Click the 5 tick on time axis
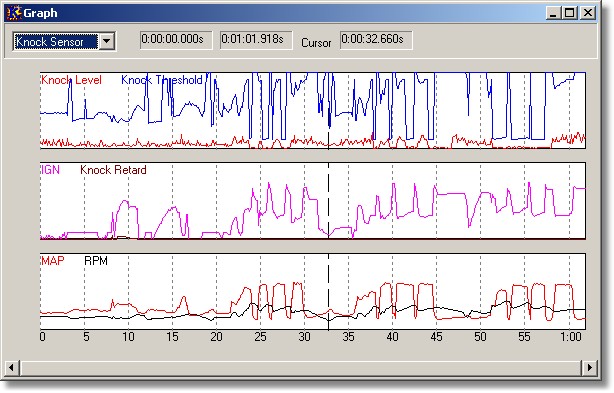The image size is (614, 393). tap(86, 337)
